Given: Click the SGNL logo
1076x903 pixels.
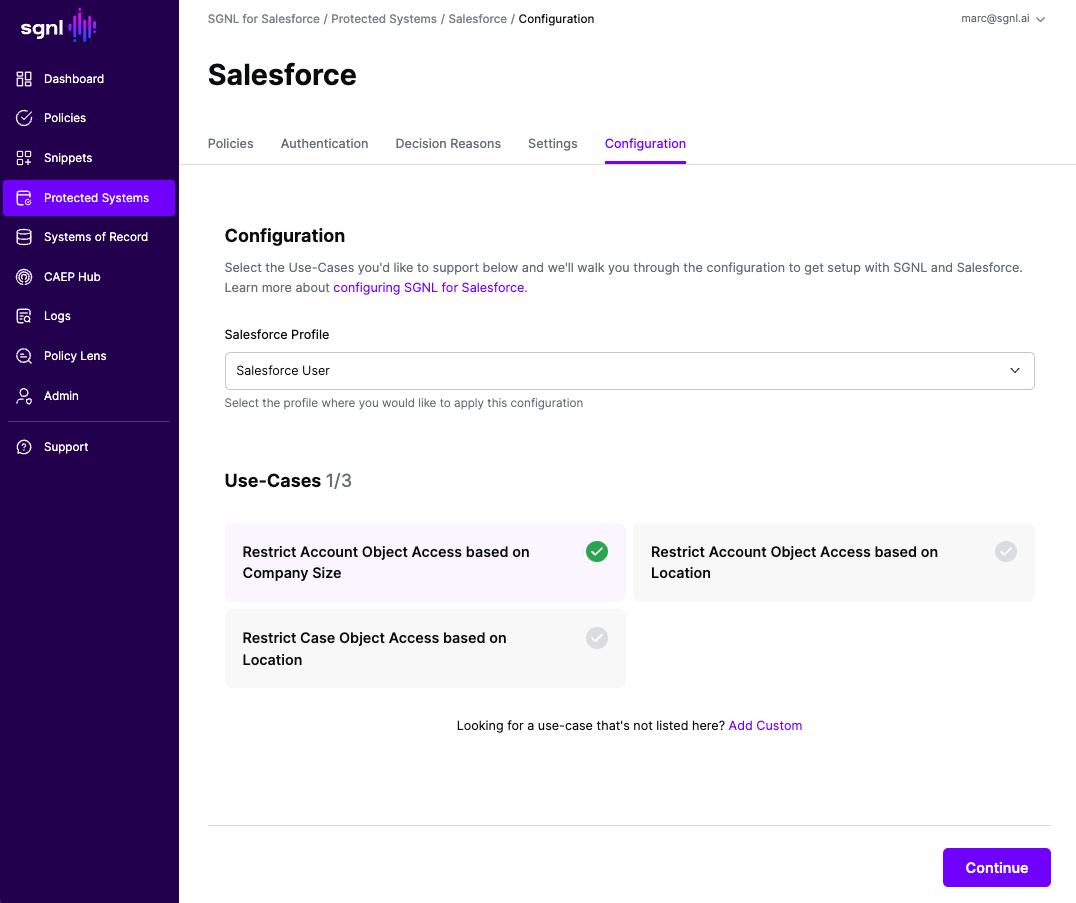Looking at the screenshot, I should (x=58, y=26).
